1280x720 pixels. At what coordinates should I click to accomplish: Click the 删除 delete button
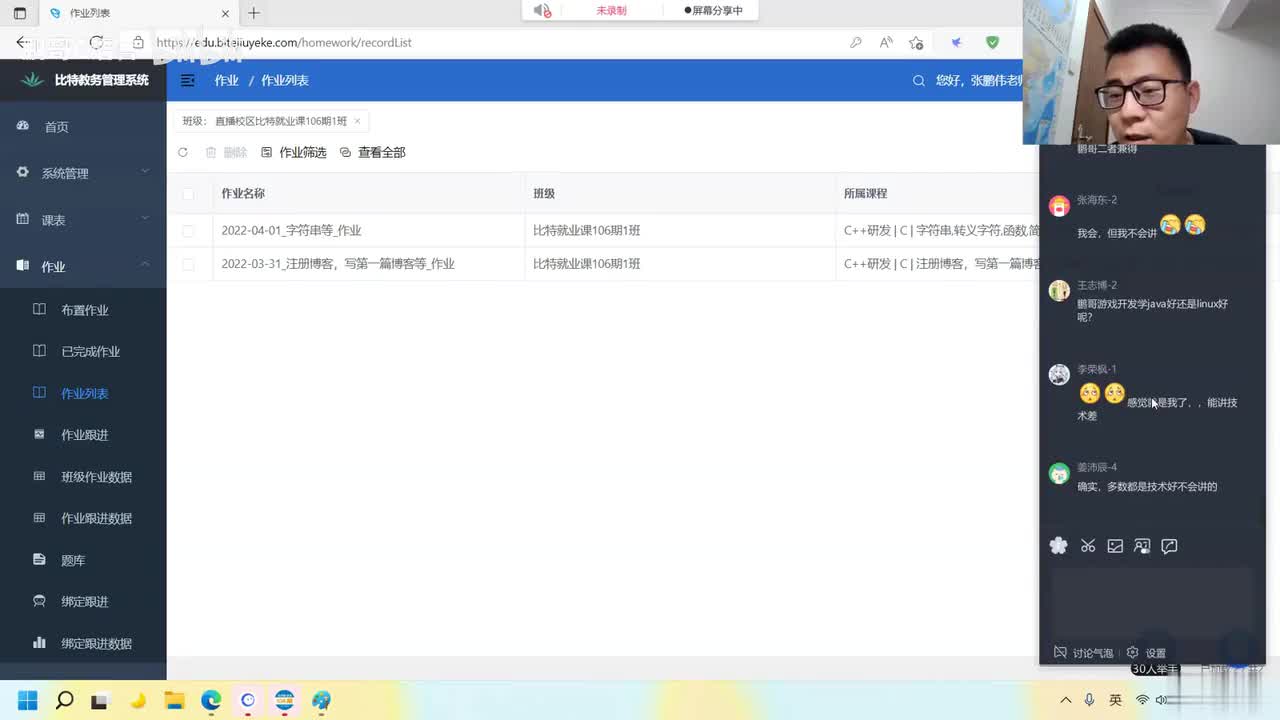coord(226,152)
